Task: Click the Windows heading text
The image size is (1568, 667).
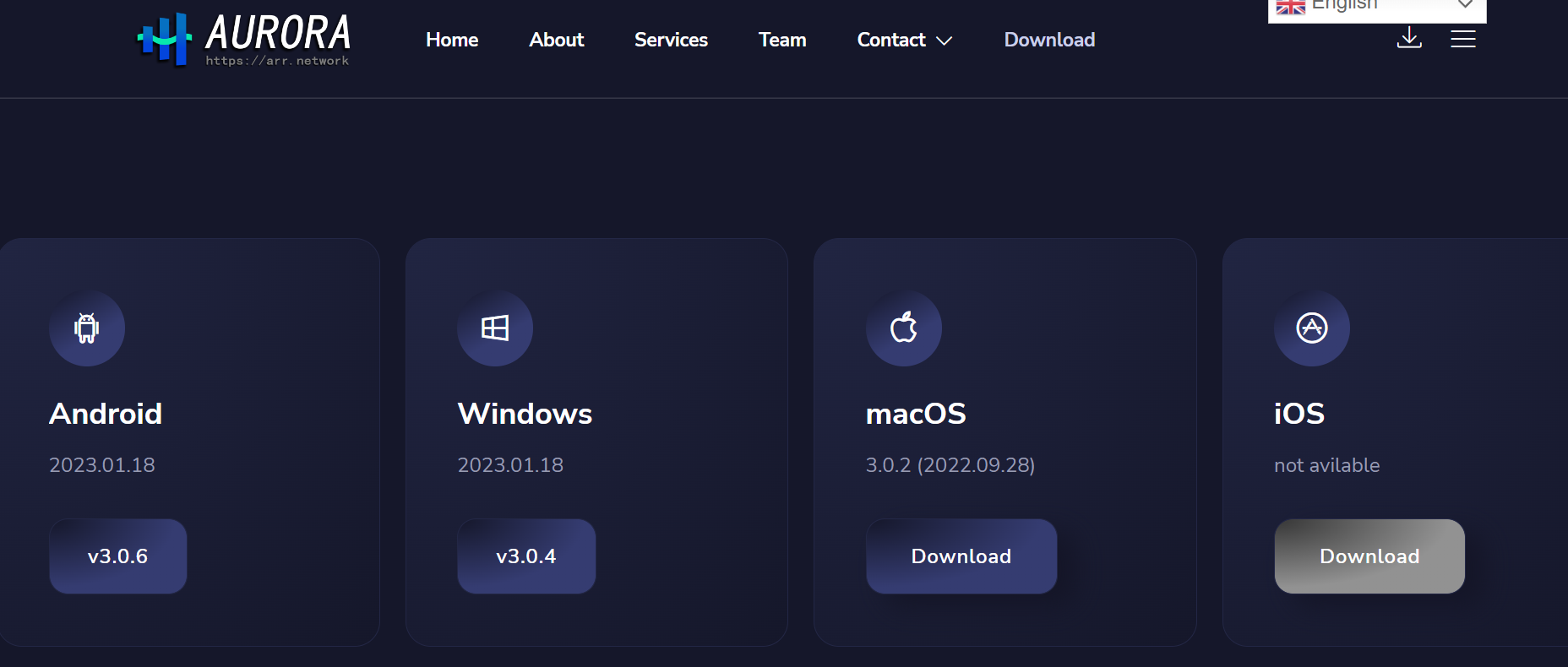Action: tap(525, 414)
